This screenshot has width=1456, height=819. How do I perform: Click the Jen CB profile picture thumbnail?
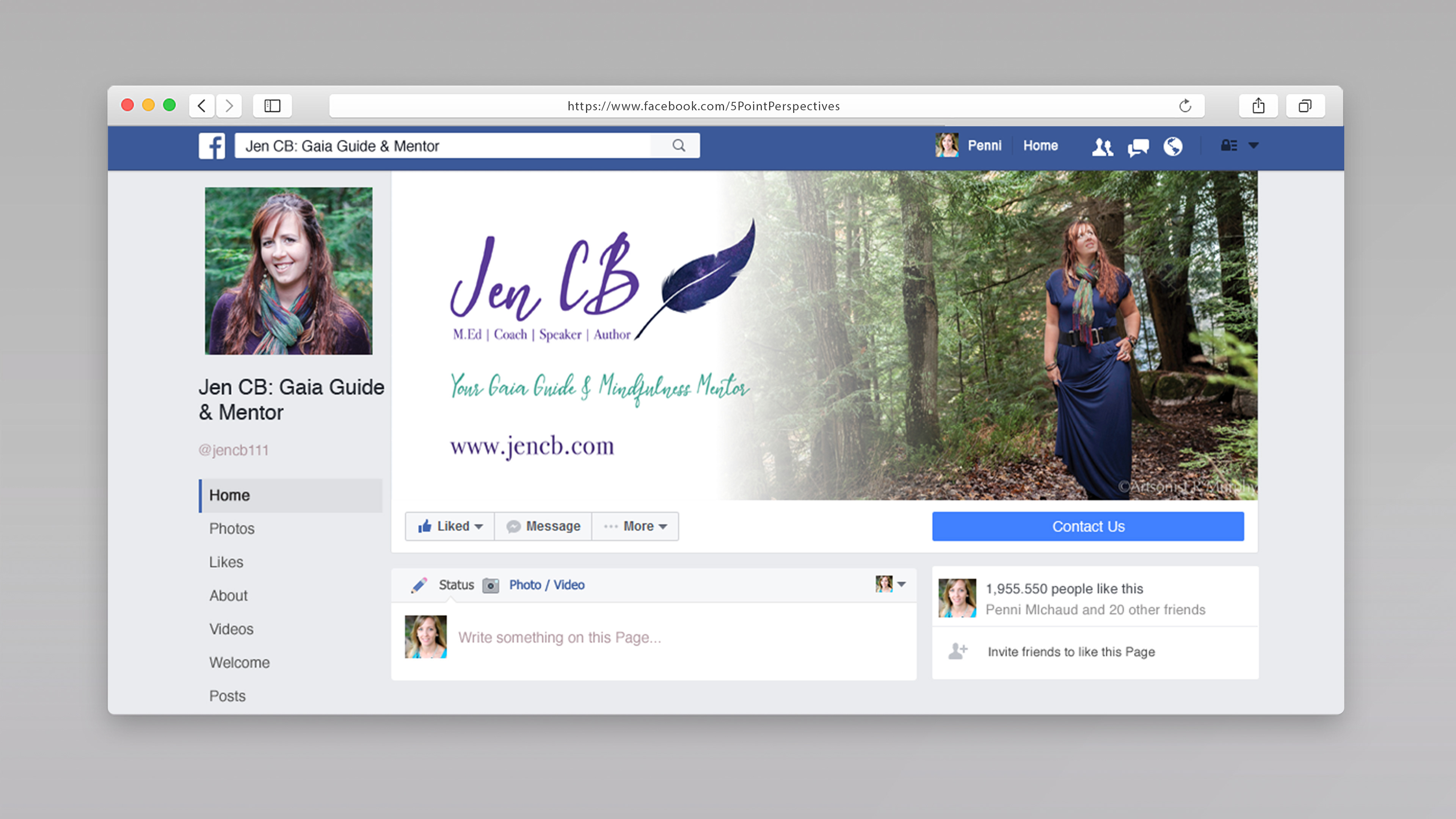coord(288,271)
